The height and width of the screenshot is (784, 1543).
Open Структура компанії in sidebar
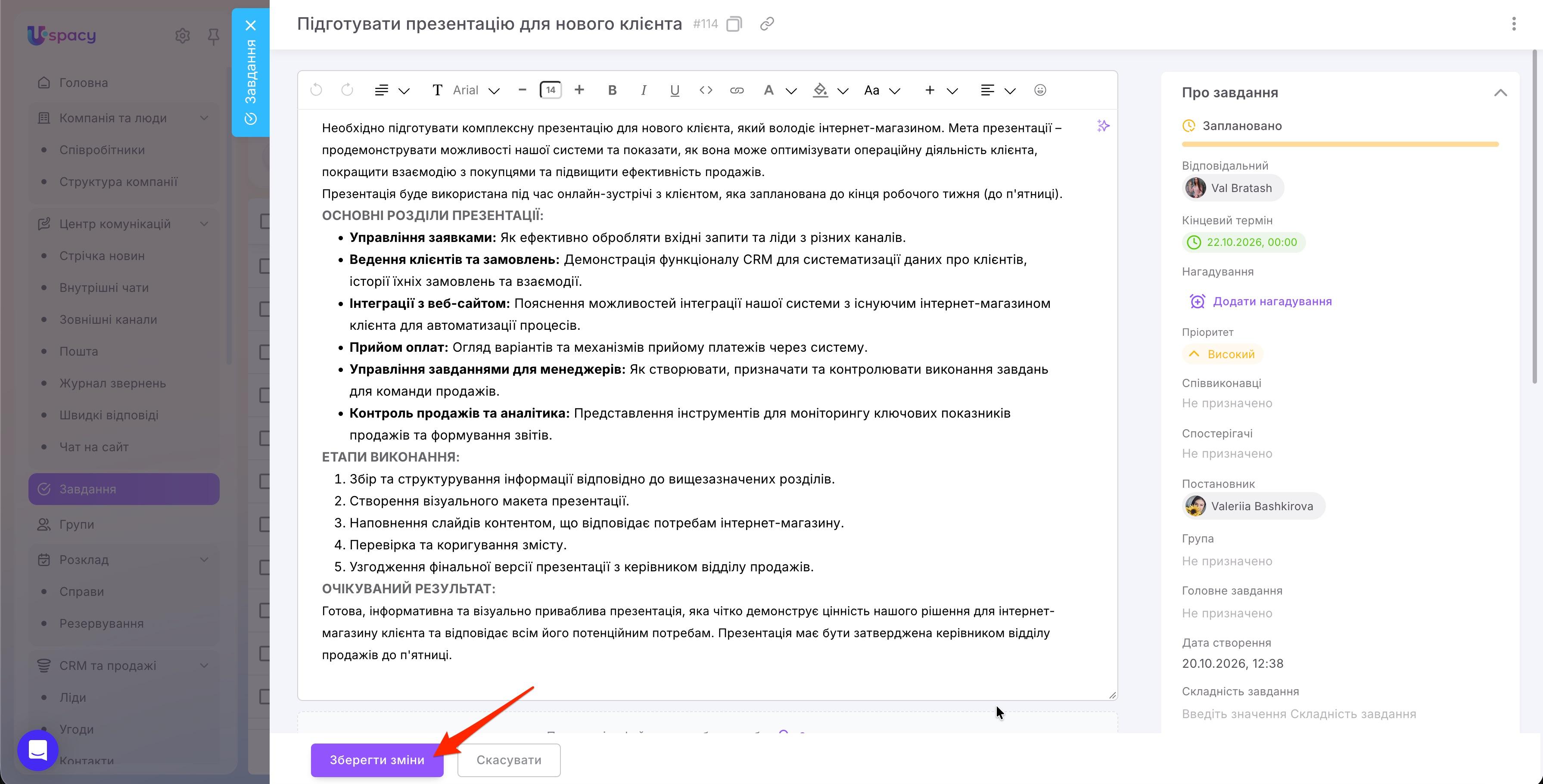(x=118, y=181)
